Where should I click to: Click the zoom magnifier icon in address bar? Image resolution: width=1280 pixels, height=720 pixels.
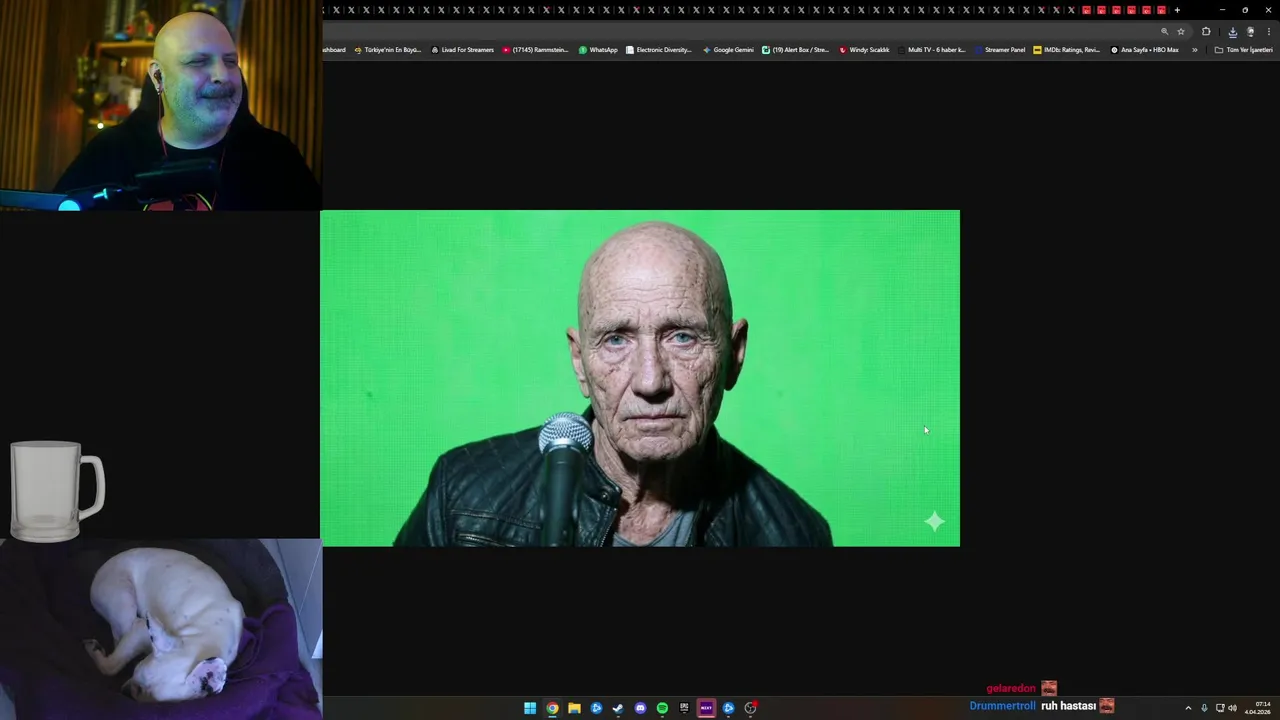(1164, 32)
